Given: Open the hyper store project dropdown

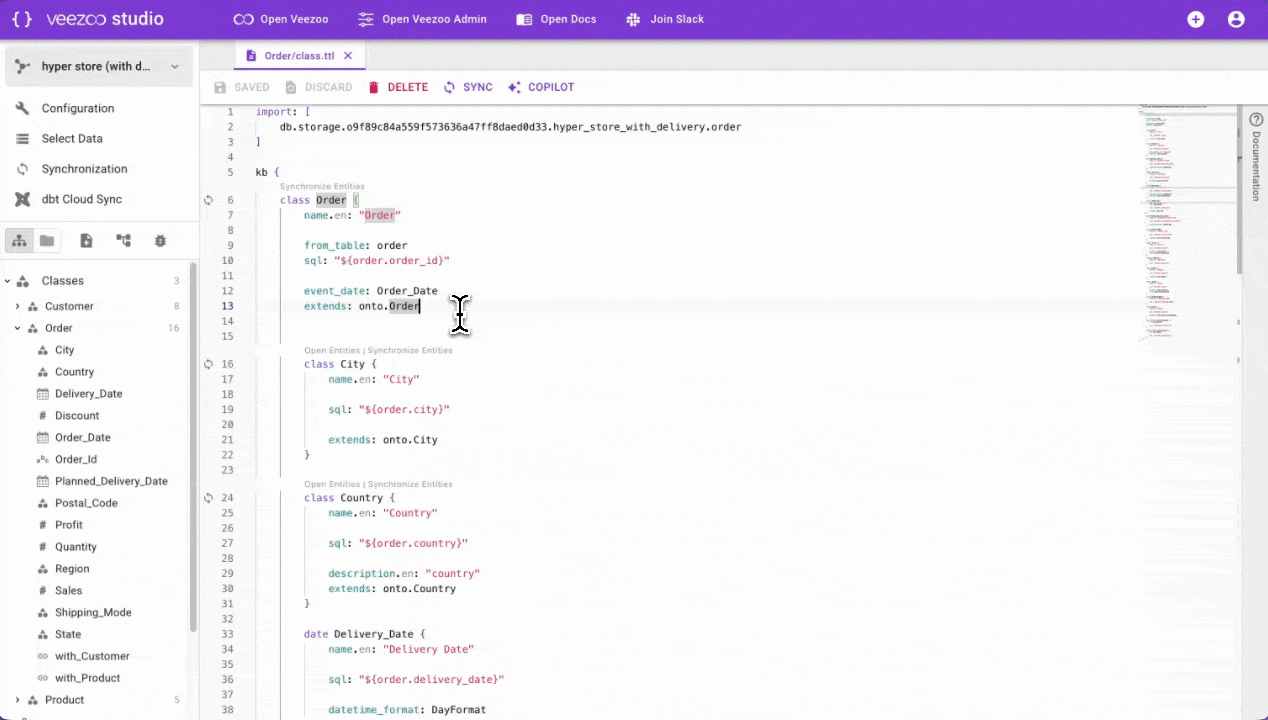Looking at the screenshot, I should point(98,67).
